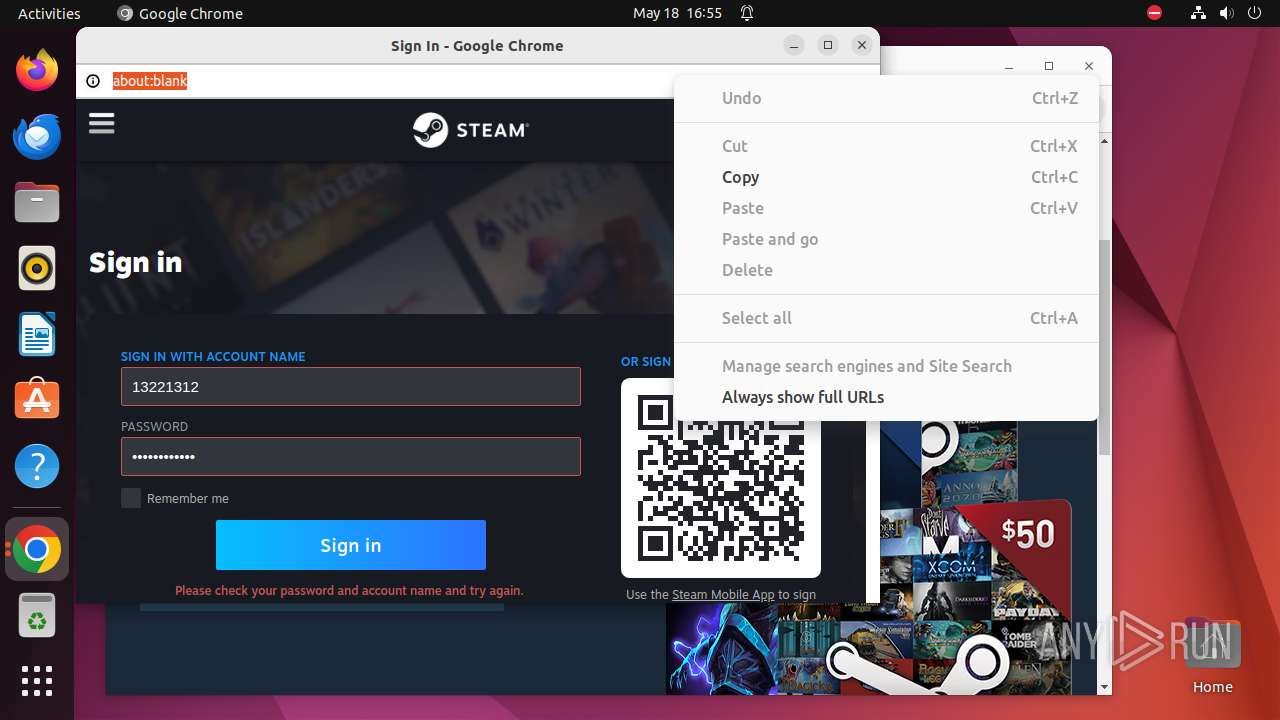Click the red do-not-disturb indicator icon
Image resolution: width=1280 pixels, height=720 pixels.
click(1154, 13)
